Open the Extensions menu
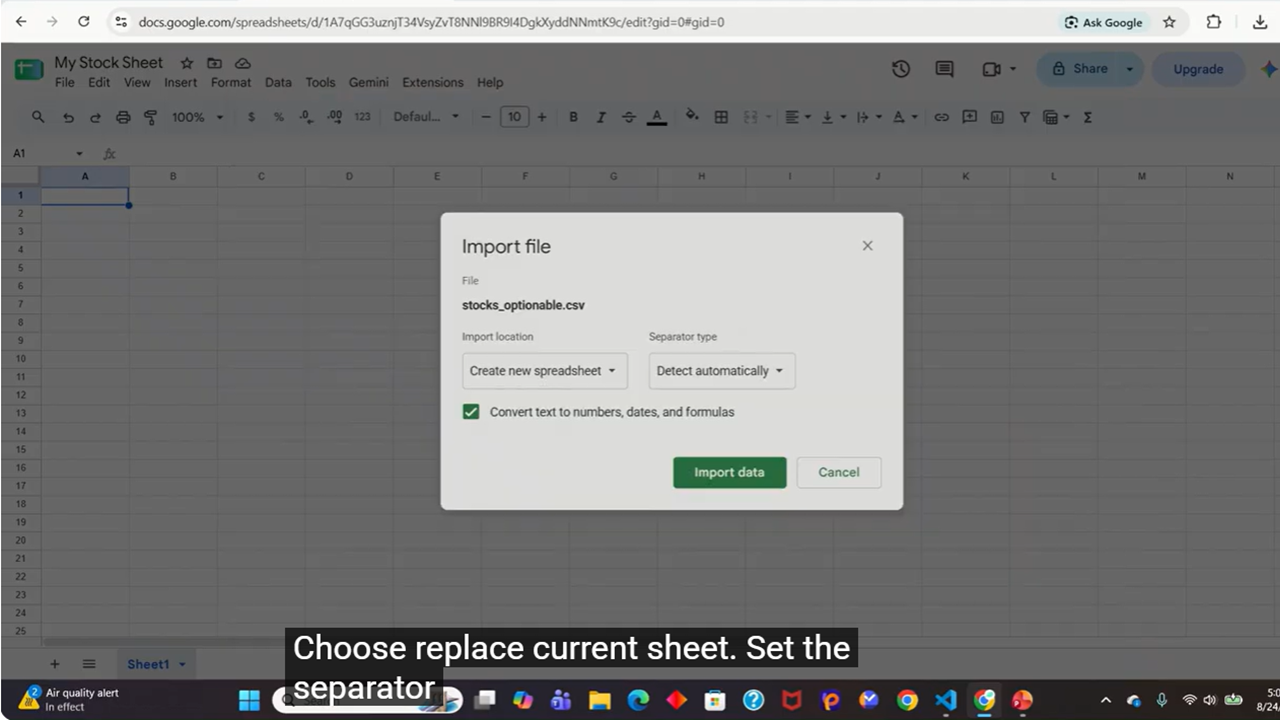 [433, 83]
